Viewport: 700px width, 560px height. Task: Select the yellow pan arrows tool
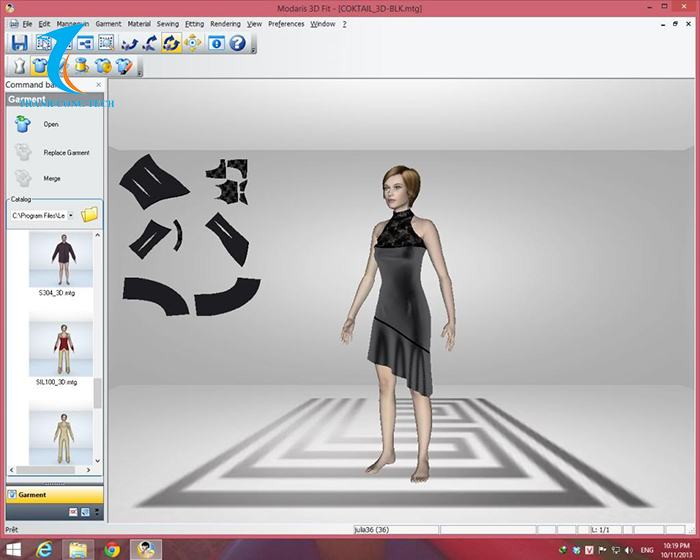tap(190, 43)
